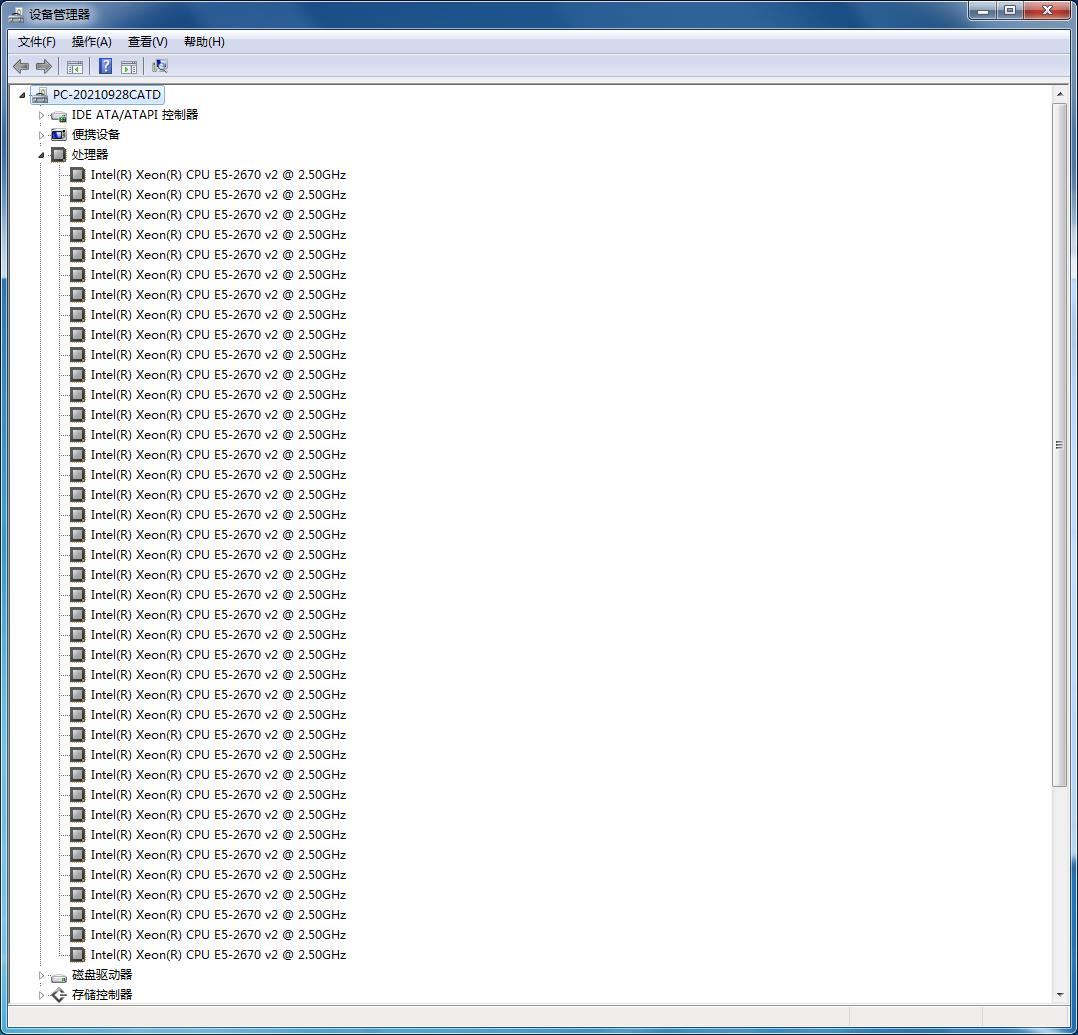The width and height of the screenshot is (1078, 1035).
Task: Open the 文件(F) menu
Action: (36, 42)
